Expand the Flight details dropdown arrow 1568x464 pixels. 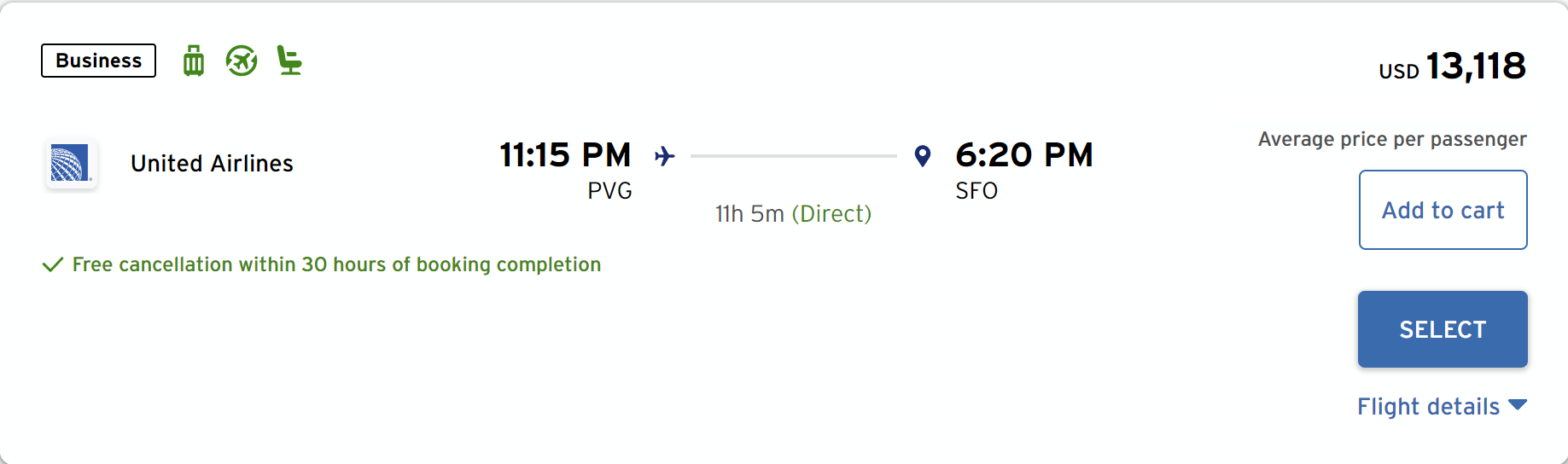[x=1518, y=405]
